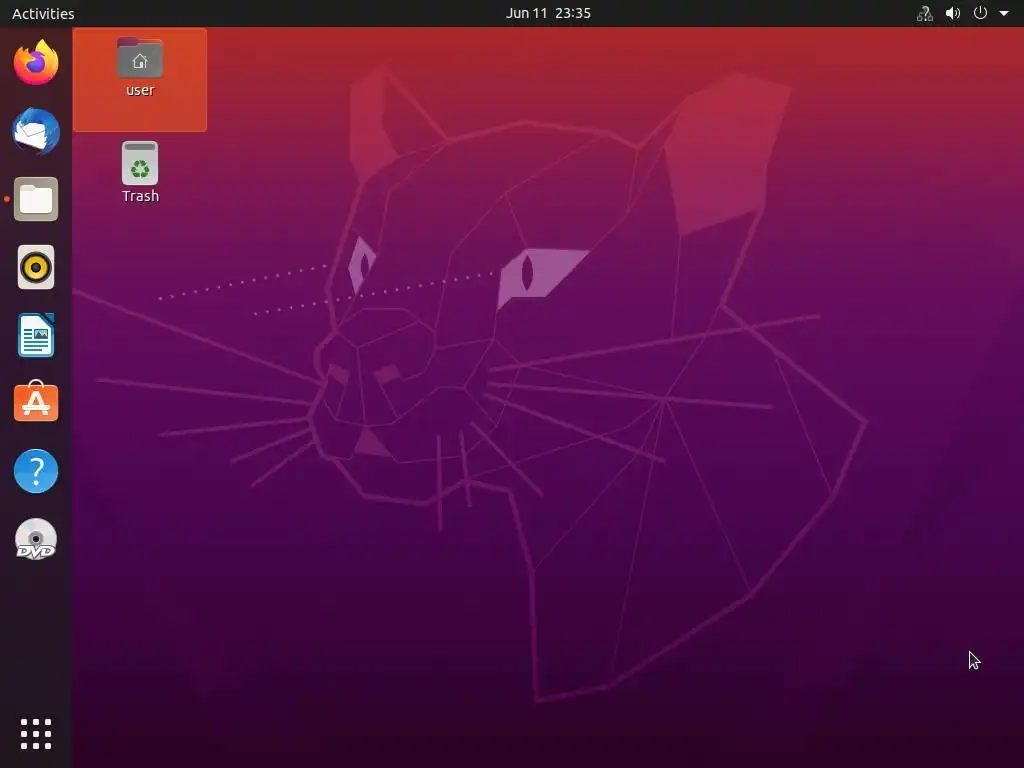Viewport: 1024px width, 768px height.
Task: Open Ubuntu Software store
Action: tap(36, 402)
